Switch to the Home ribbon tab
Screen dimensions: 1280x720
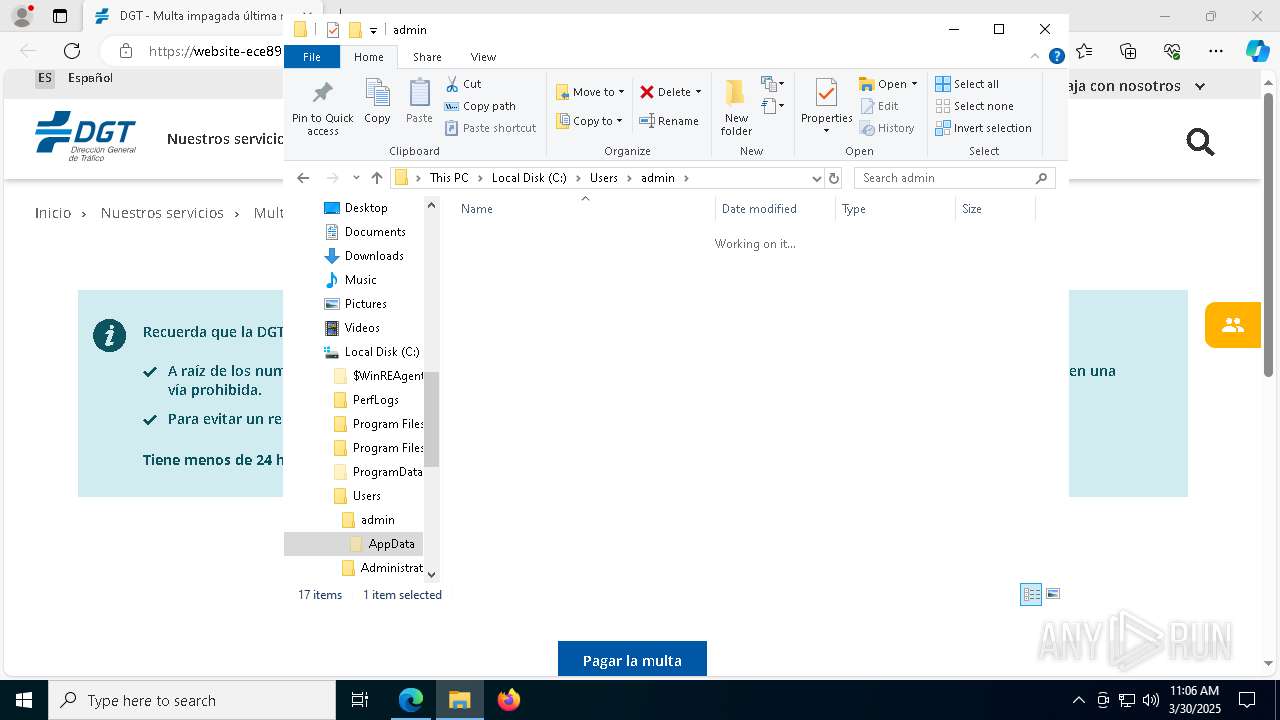pyautogui.click(x=368, y=57)
